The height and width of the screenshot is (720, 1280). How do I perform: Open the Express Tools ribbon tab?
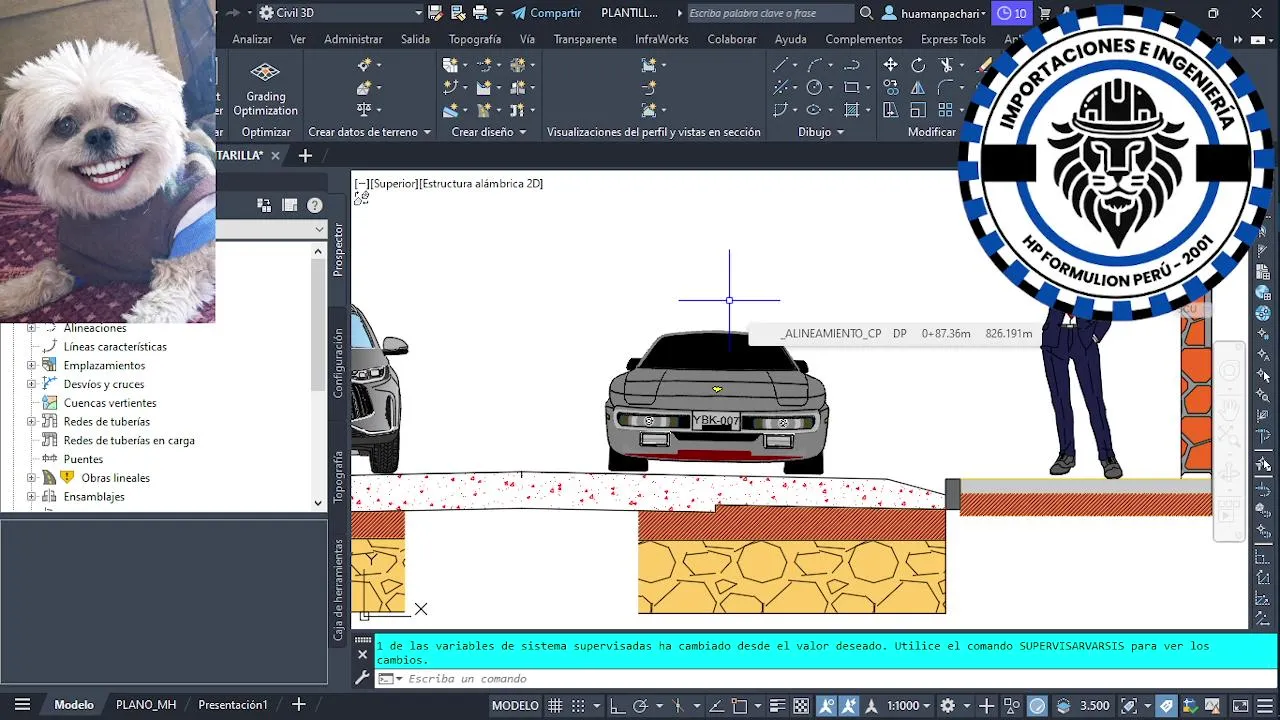click(x=953, y=39)
